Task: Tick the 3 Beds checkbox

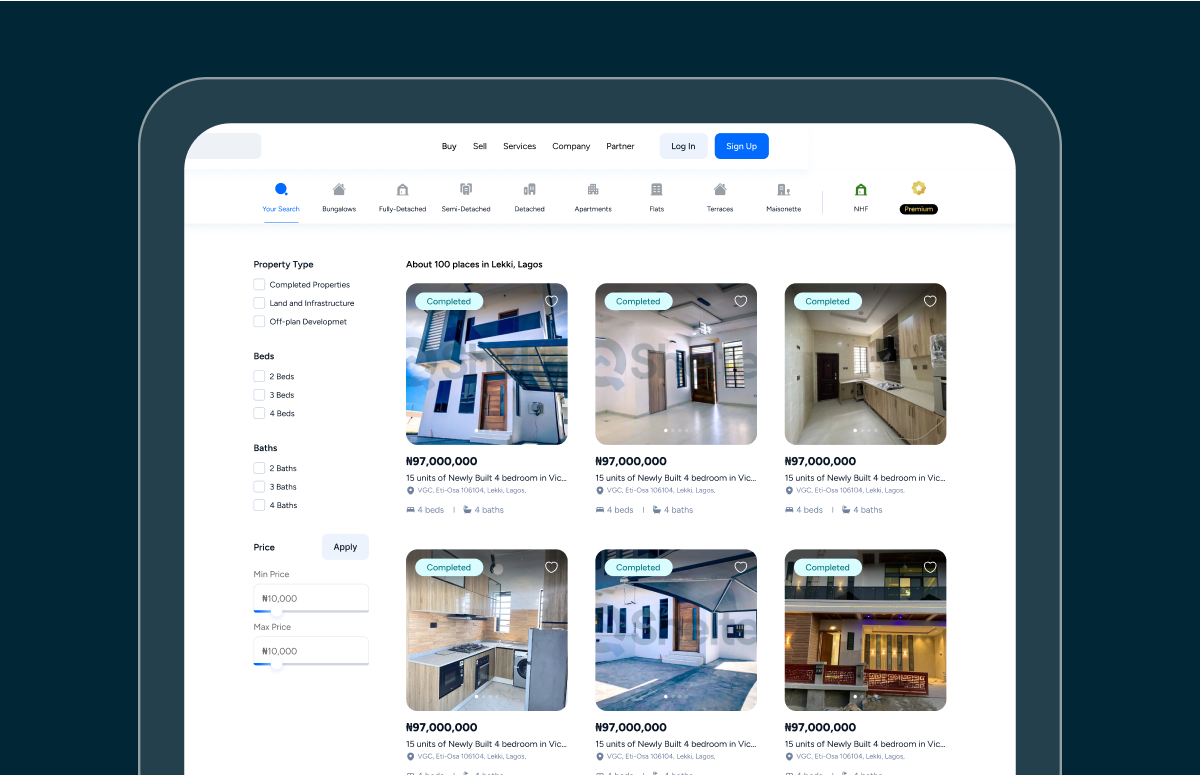Action: [x=259, y=395]
